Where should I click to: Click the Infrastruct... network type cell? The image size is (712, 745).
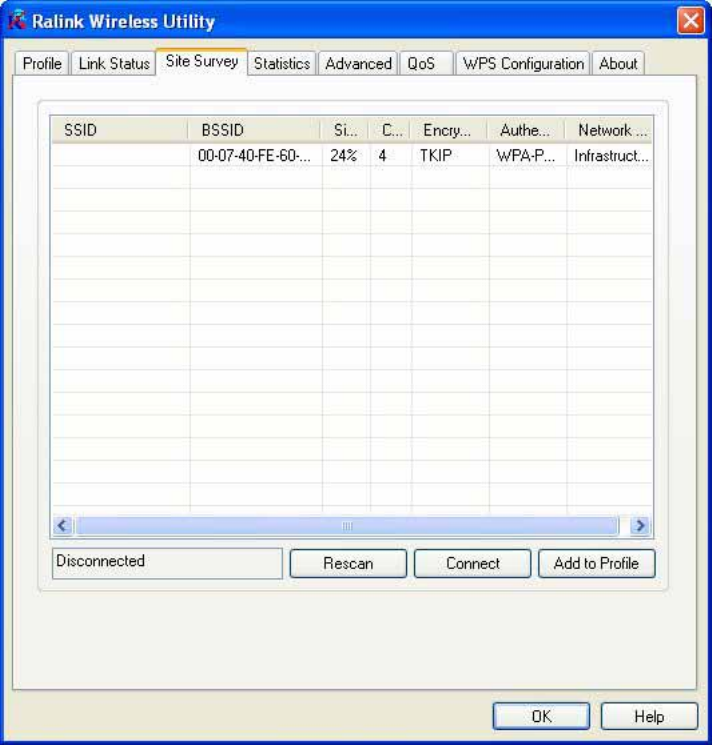[x=611, y=155]
